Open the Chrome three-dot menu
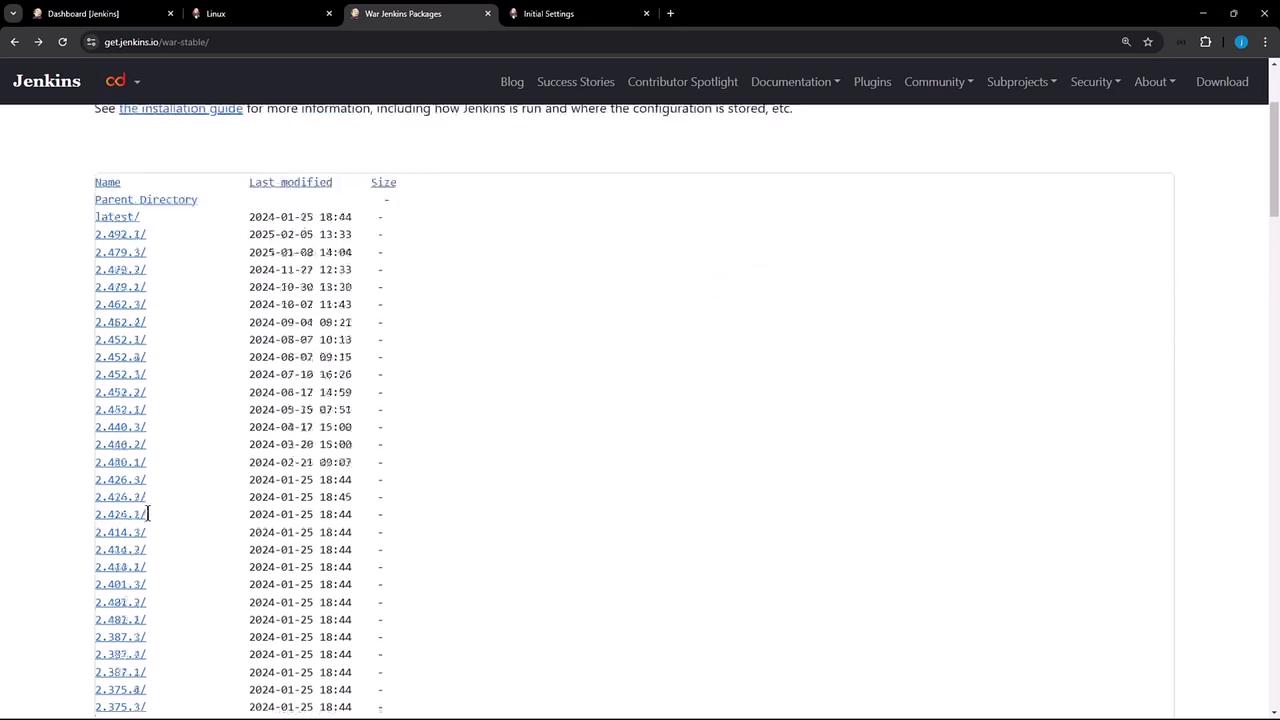Image resolution: width=1280 pixels, height=720 pixels. click(x=1266, y=42)
